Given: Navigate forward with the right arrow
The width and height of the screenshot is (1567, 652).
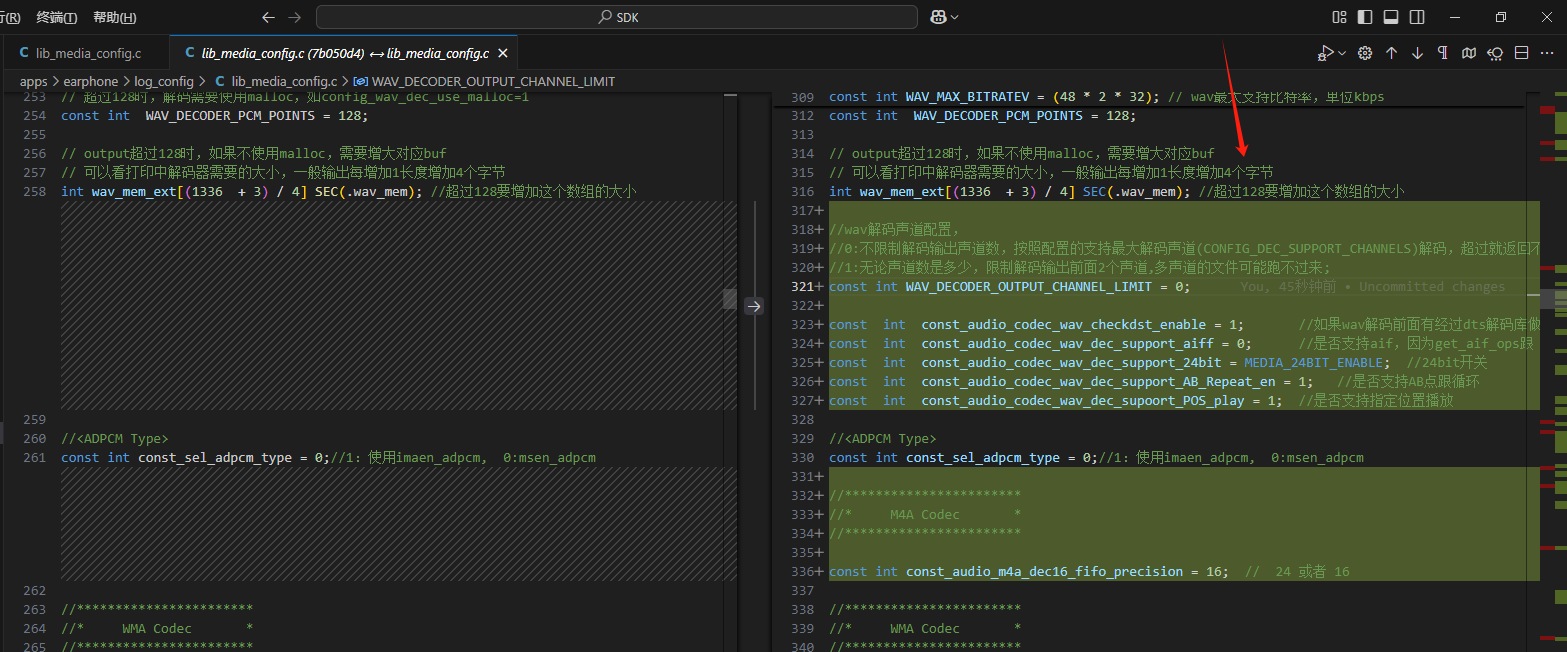Looking at the screenshot, I should pos(294,17).
